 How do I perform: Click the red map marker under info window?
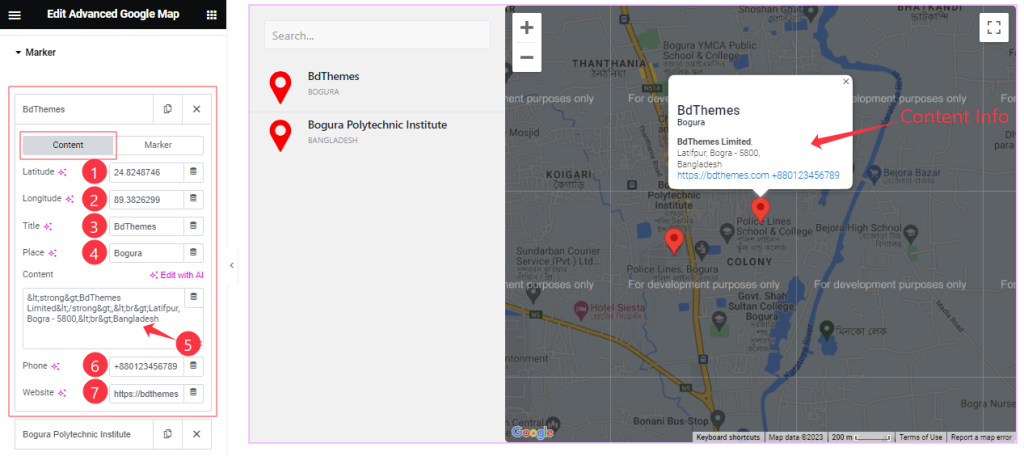[760, 210]
